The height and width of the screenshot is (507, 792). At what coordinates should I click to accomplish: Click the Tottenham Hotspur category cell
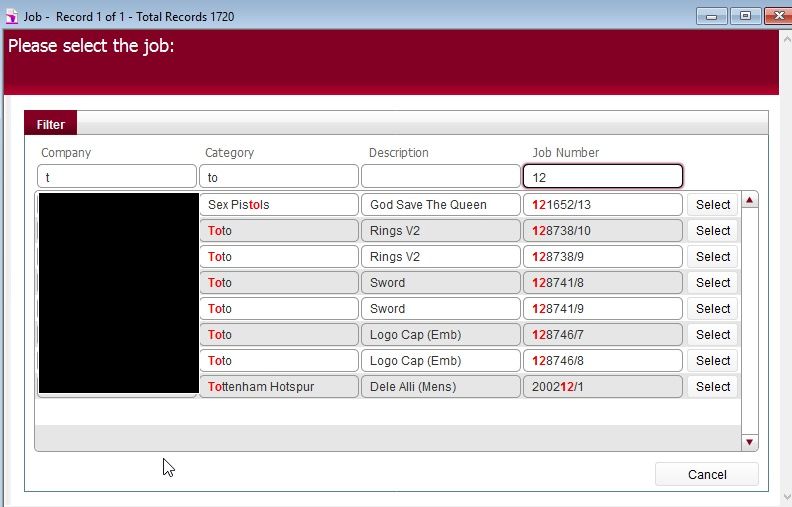tap(280, 387)
